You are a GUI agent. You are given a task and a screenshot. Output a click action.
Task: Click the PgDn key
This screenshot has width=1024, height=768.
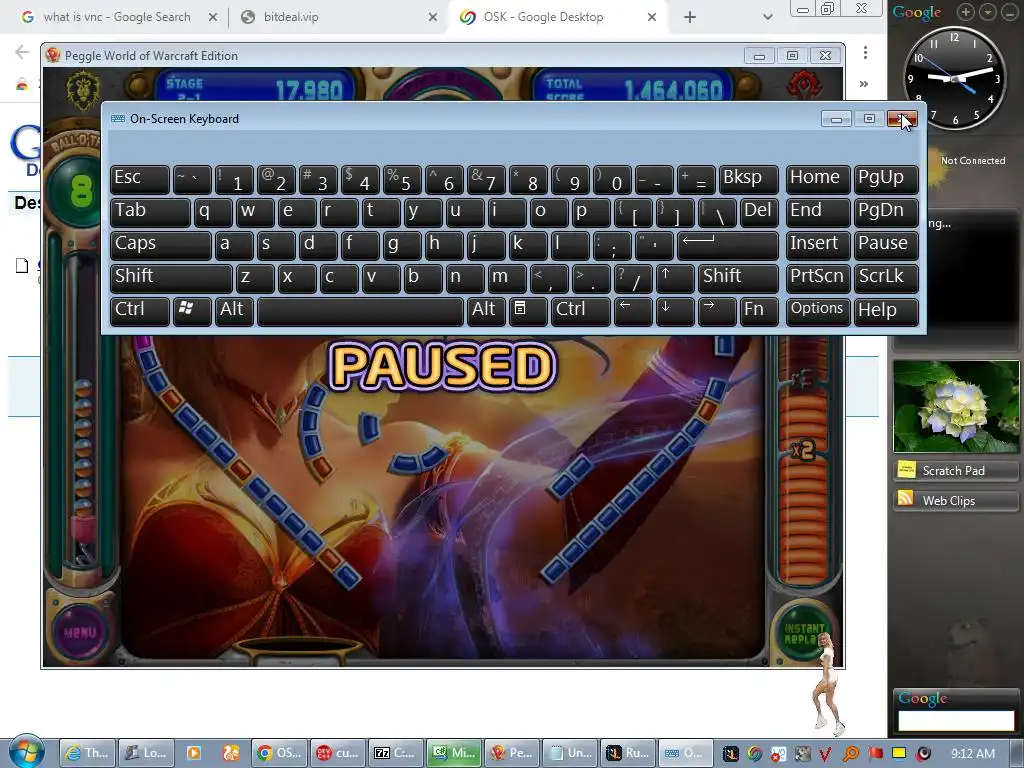886,212
